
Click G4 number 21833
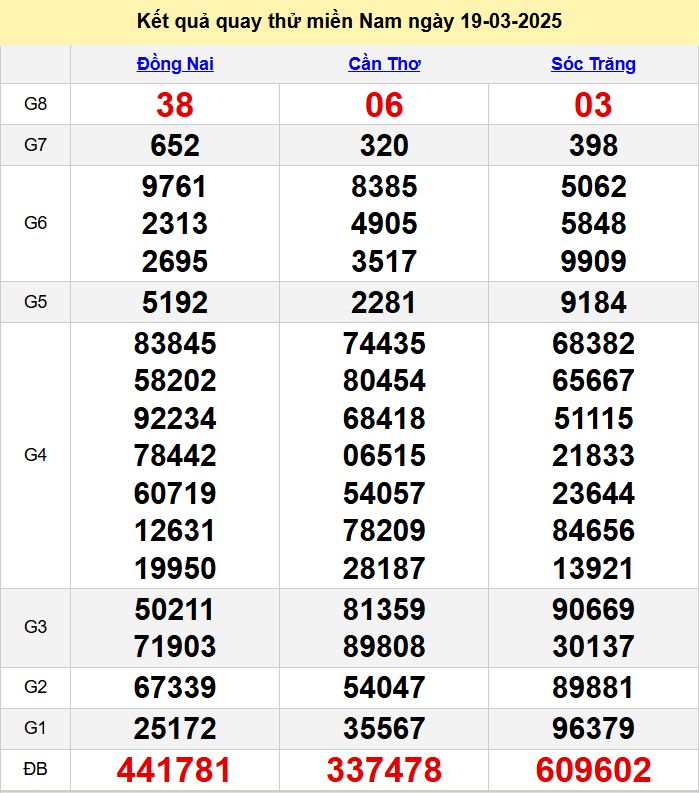(593, 456)
